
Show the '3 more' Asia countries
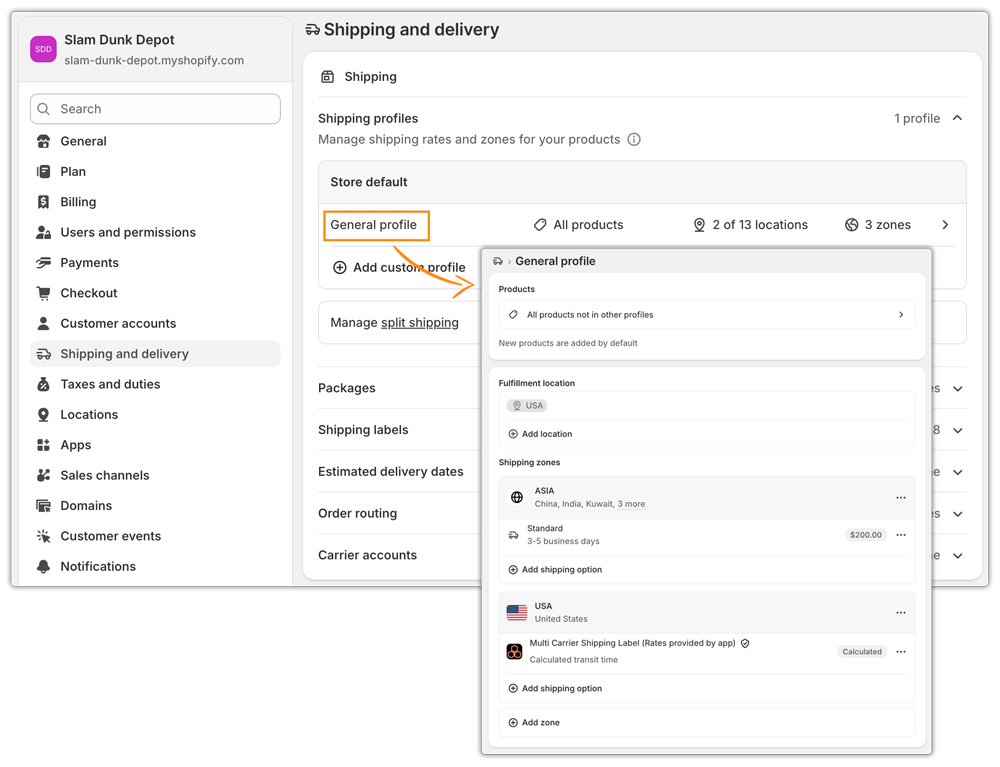(x=631, y=504)
